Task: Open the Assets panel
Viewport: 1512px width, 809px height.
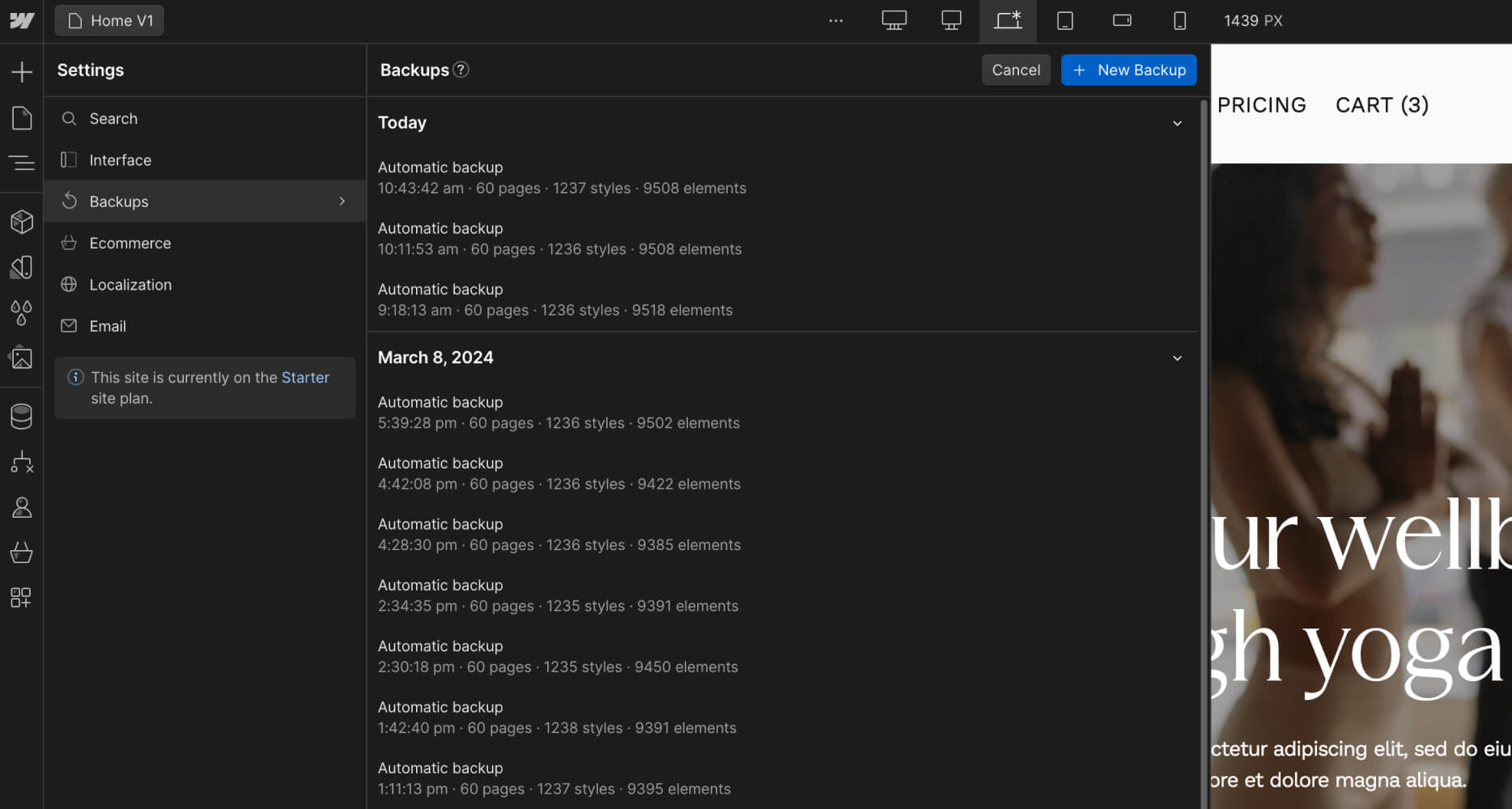Action: (21, 357)
